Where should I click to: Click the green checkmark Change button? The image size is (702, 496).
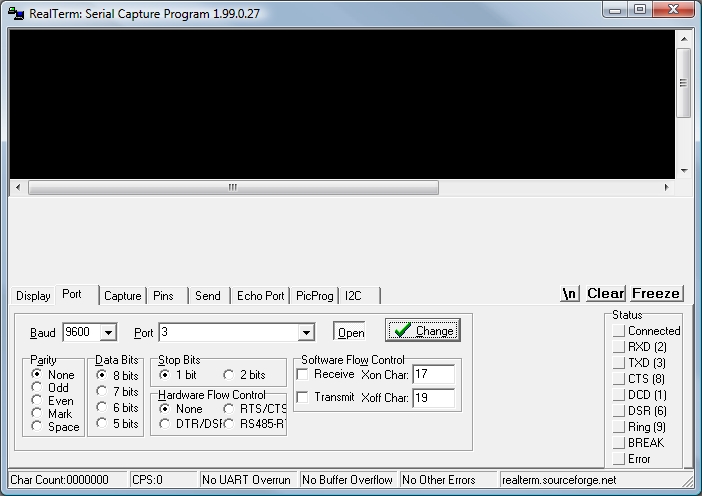(x=423, y=330)
